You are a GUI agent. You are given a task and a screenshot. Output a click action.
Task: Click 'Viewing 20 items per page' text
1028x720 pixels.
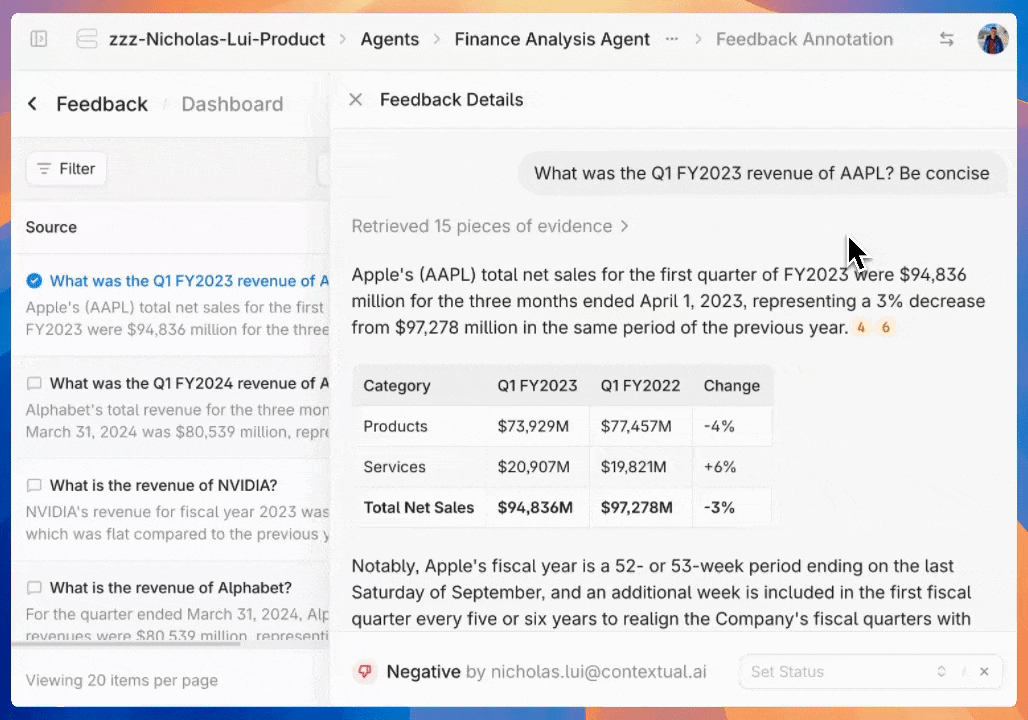[x=121, y=680]
